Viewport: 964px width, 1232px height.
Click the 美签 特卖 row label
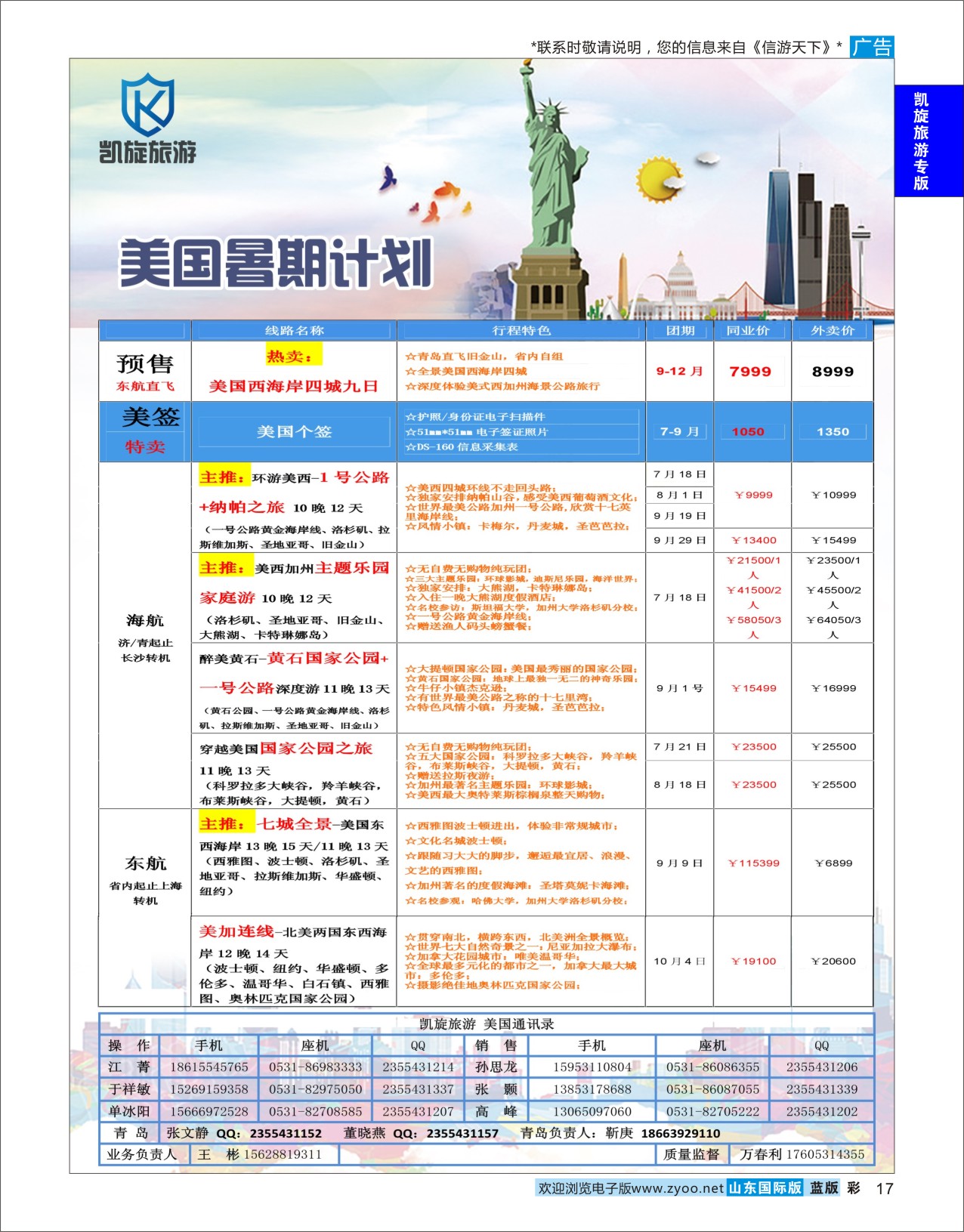coord(145,431)
